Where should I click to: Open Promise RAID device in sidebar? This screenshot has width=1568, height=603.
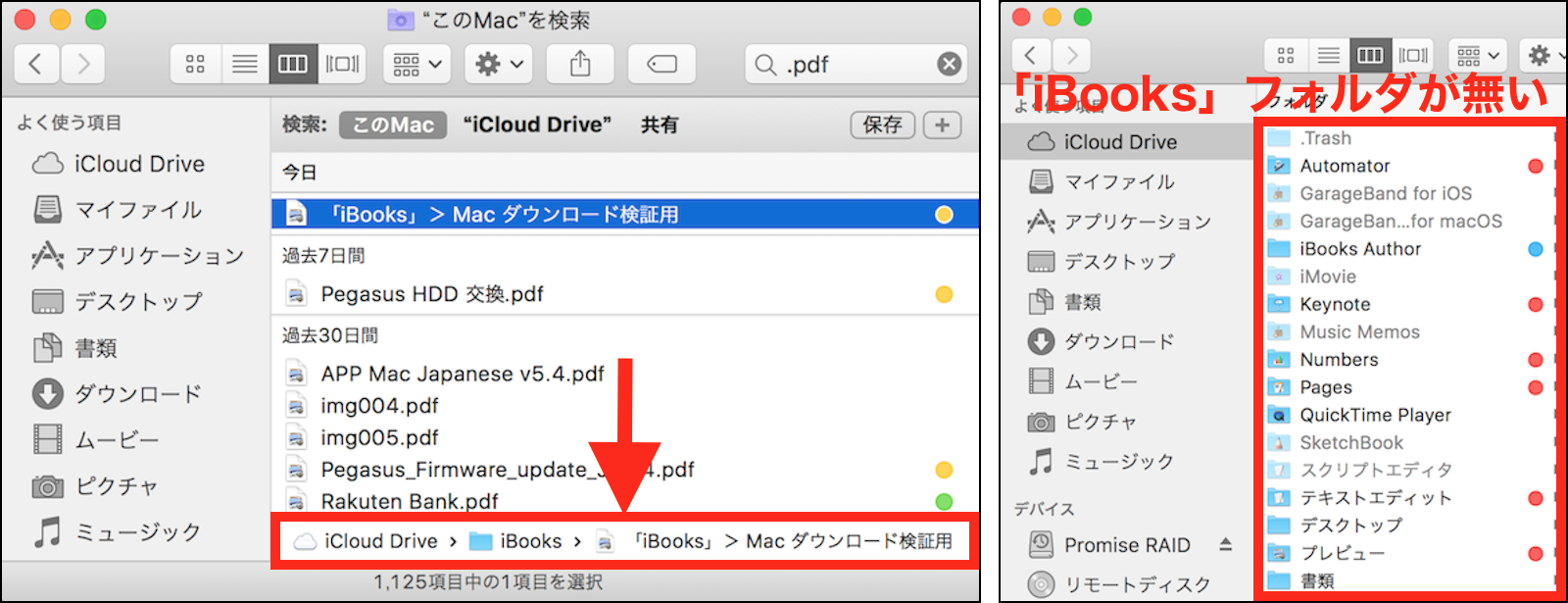(x=1109, y=545)
